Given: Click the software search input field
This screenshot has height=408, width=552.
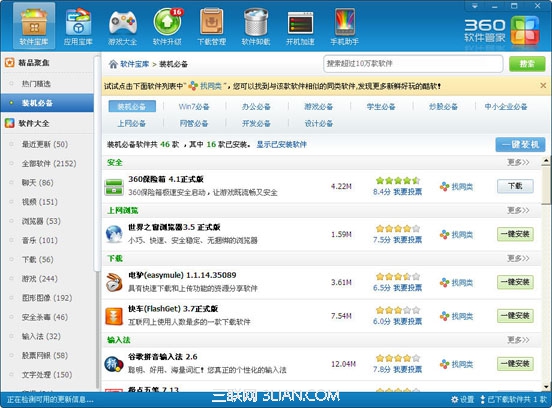Looking at the screenshot, I should (x=413, y=64).
